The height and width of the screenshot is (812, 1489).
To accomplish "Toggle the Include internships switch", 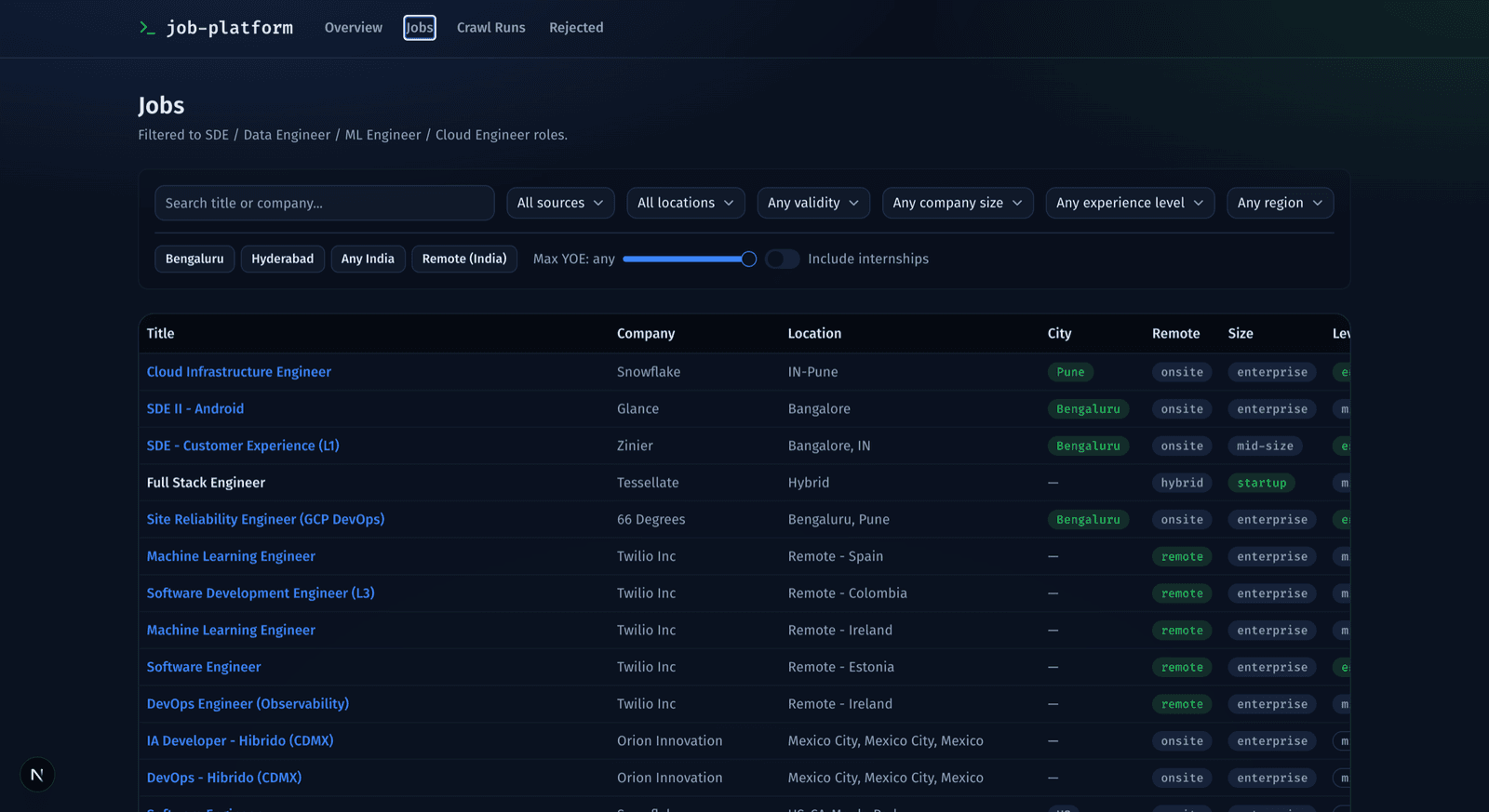I will click(782, 259).
